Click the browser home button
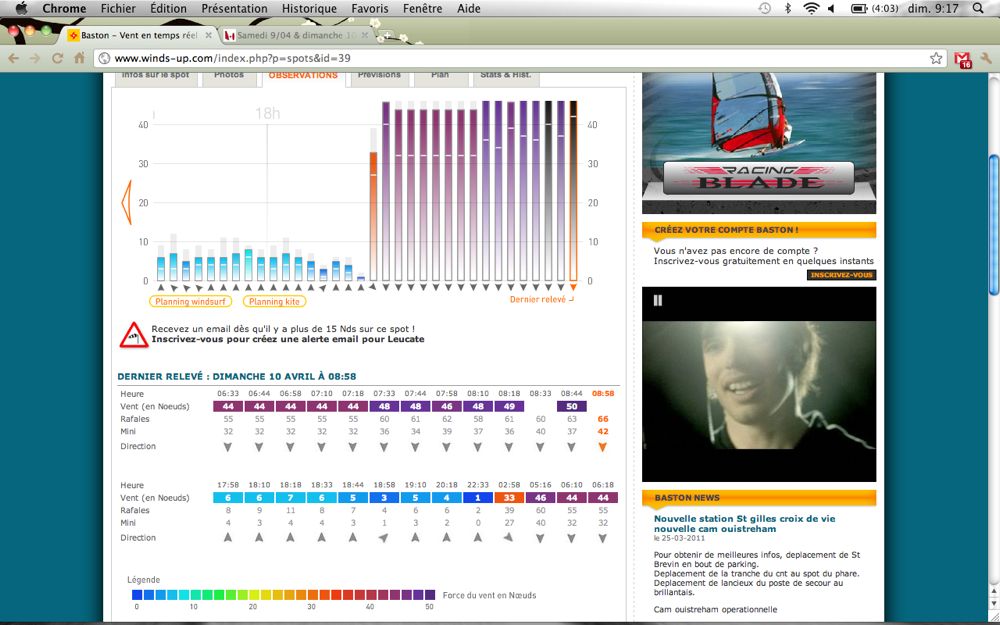The image size is (1000, 625). [x=79, y=58]
